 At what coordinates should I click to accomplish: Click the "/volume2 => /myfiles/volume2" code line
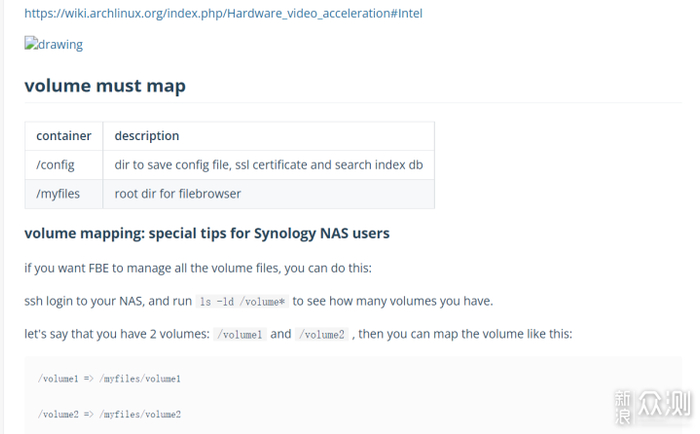click(109, 413)
